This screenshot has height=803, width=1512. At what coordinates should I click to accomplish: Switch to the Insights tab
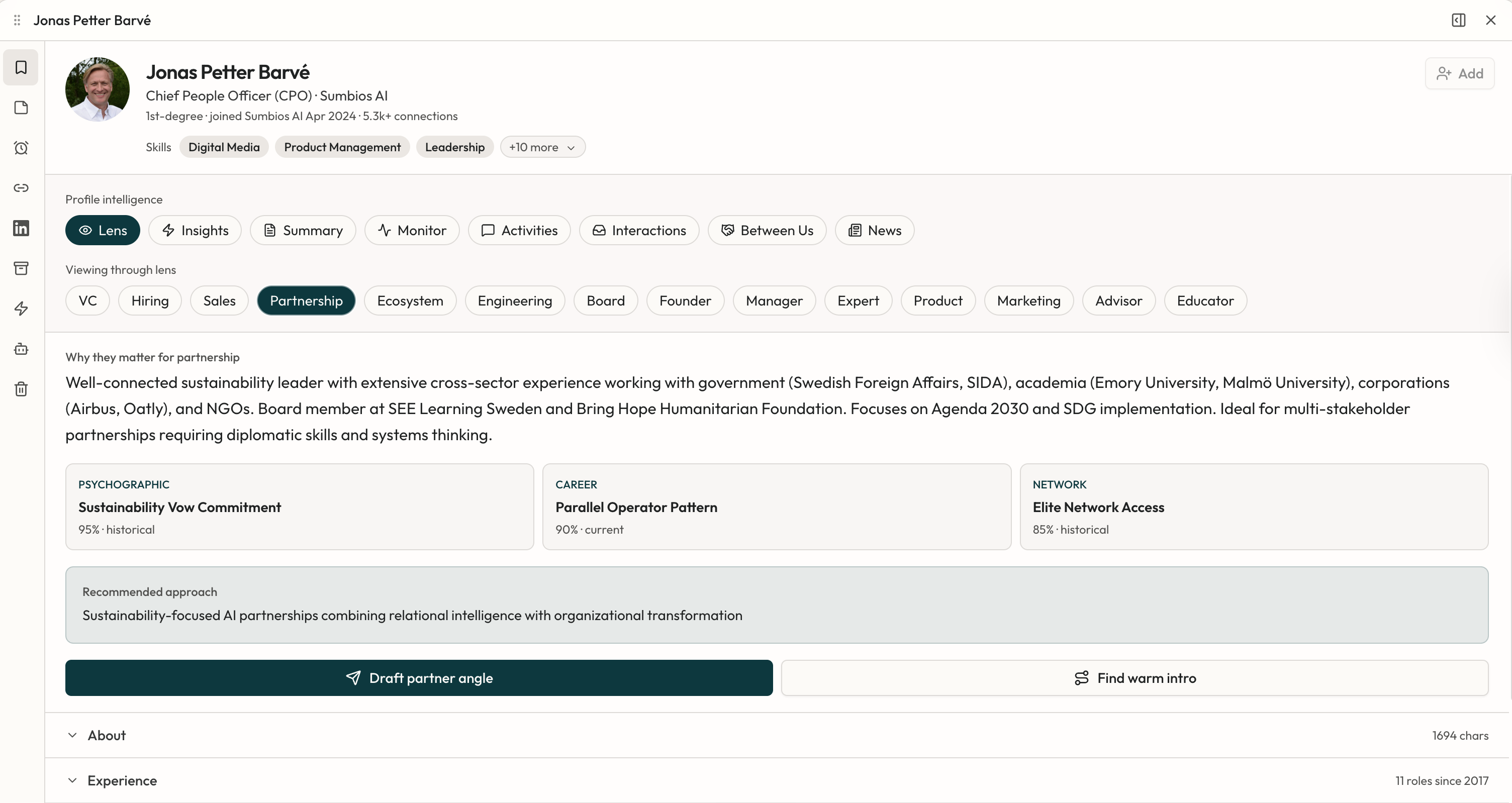(195, 230)
